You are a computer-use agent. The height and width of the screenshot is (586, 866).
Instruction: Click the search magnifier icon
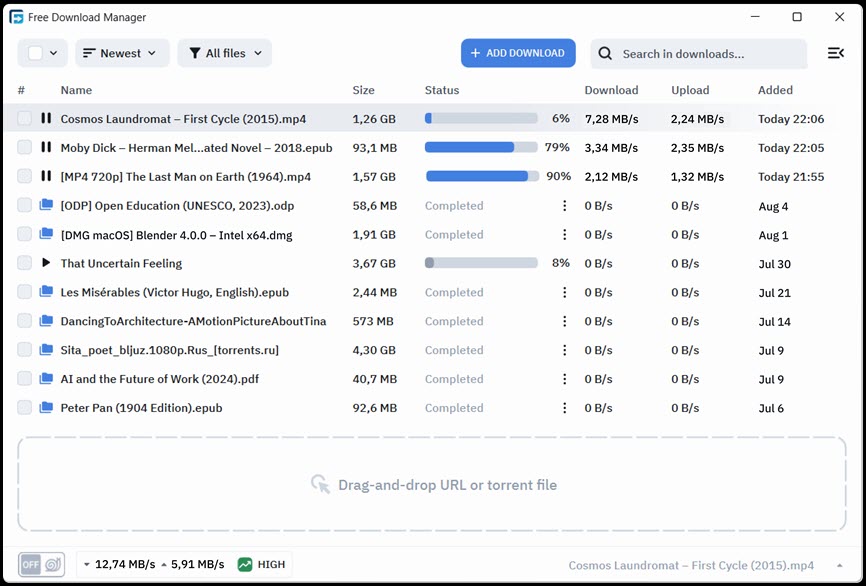605,54
